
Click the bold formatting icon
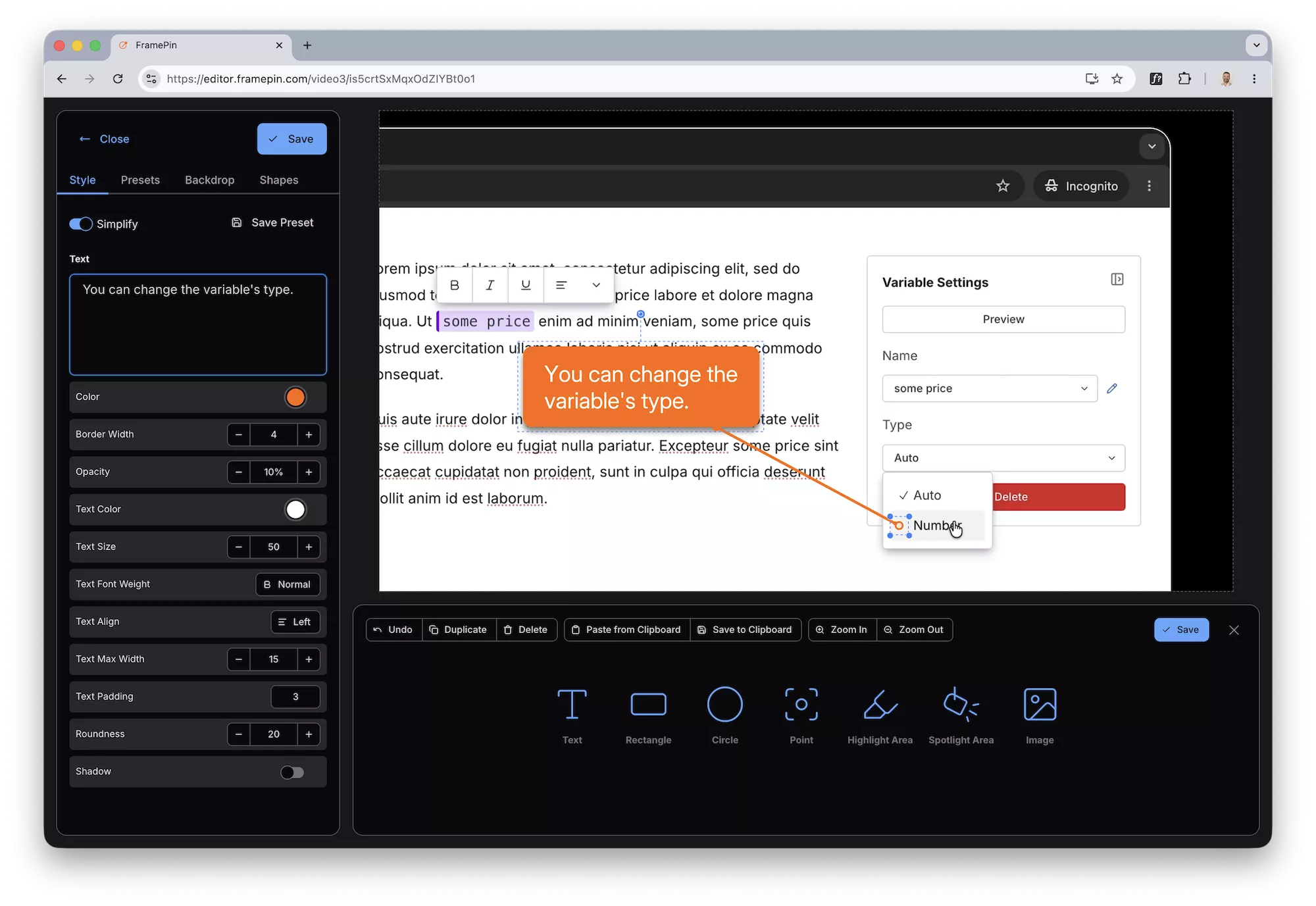[x=455, y=285]
